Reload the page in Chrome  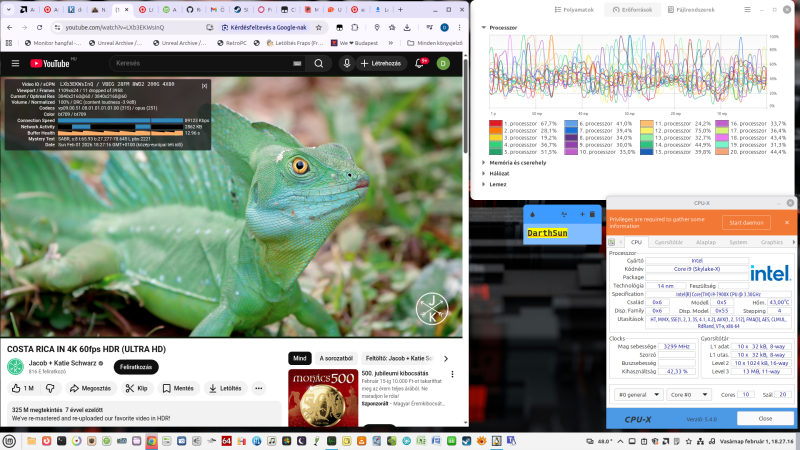[x=39, y=28]
